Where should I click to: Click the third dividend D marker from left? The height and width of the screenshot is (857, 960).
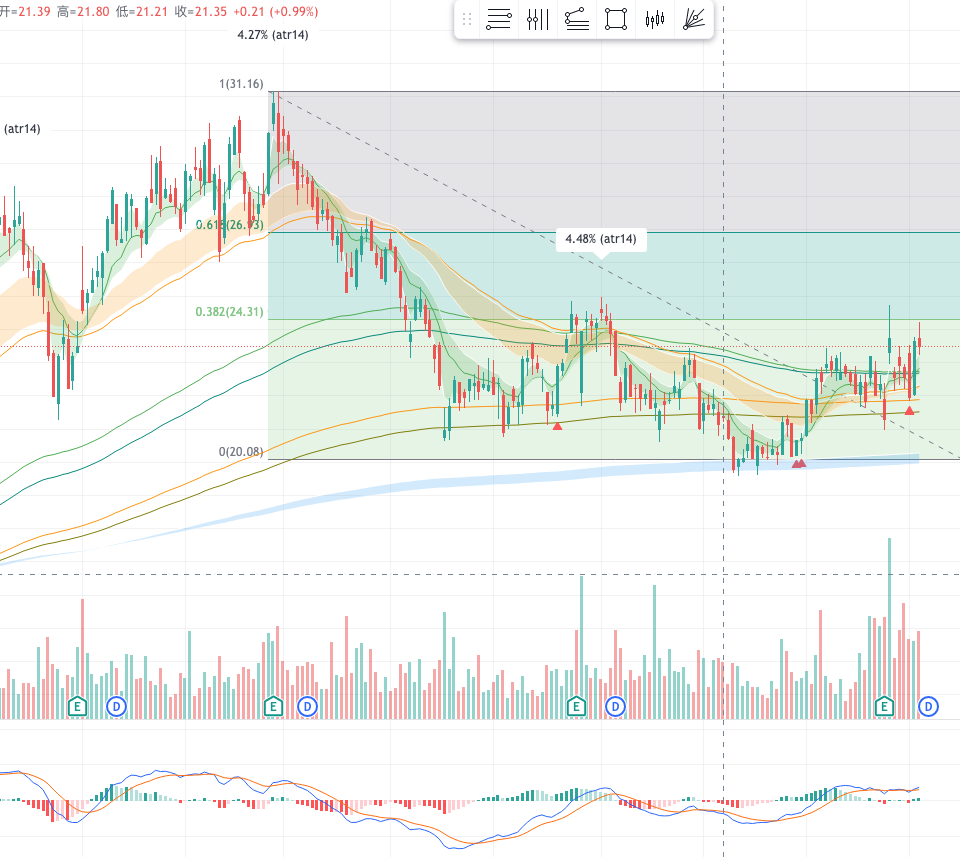pyautogui.click(x=615, y=706)
